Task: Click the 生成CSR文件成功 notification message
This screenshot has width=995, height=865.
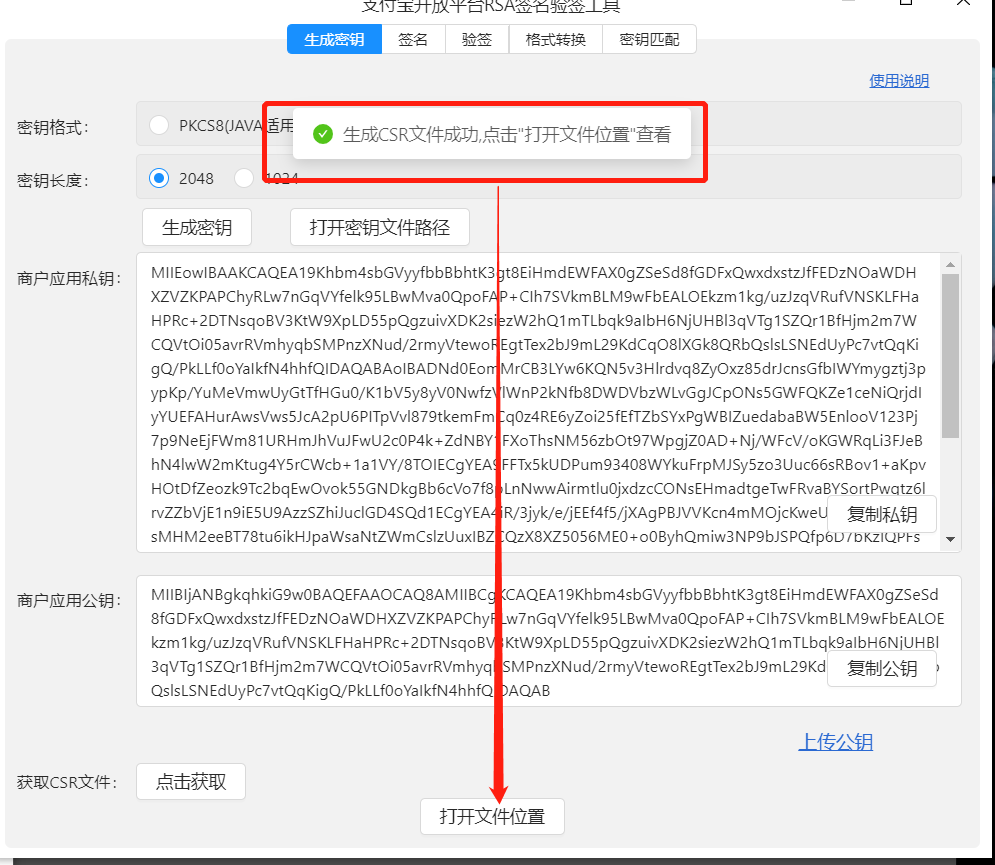Action: pos(492,134)
